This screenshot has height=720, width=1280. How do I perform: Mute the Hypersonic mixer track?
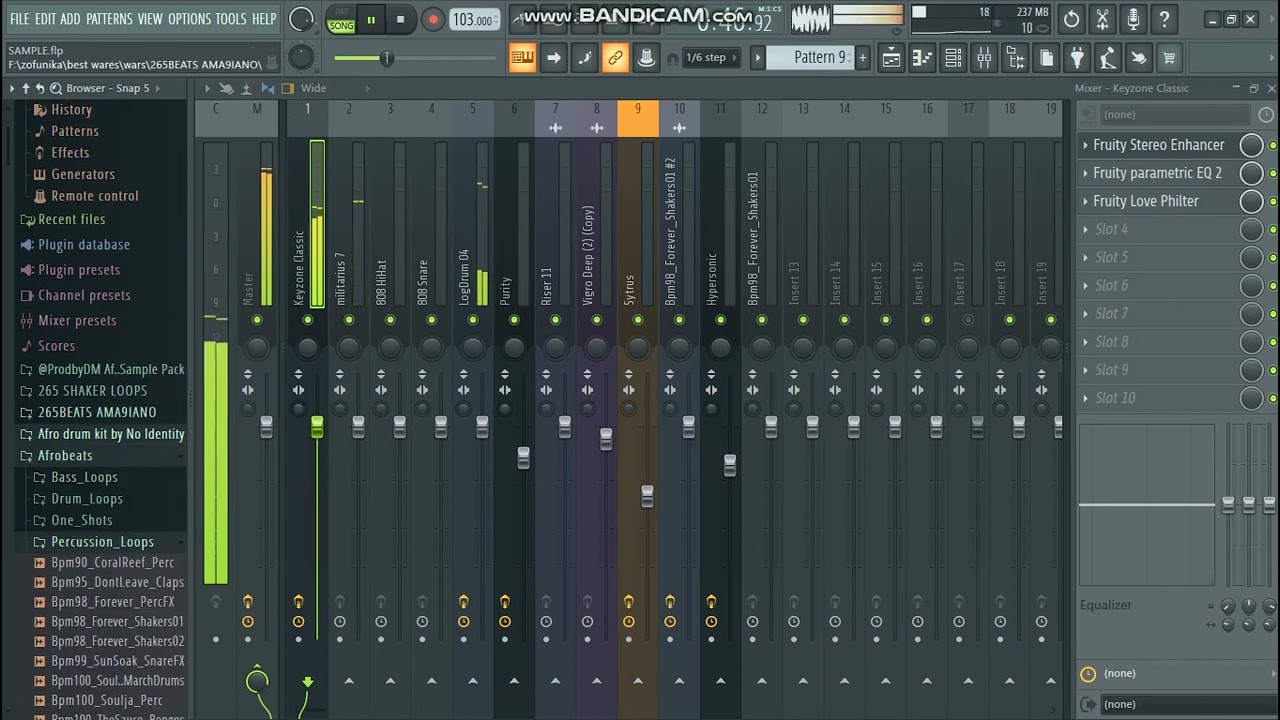click(x=720, y=320)
